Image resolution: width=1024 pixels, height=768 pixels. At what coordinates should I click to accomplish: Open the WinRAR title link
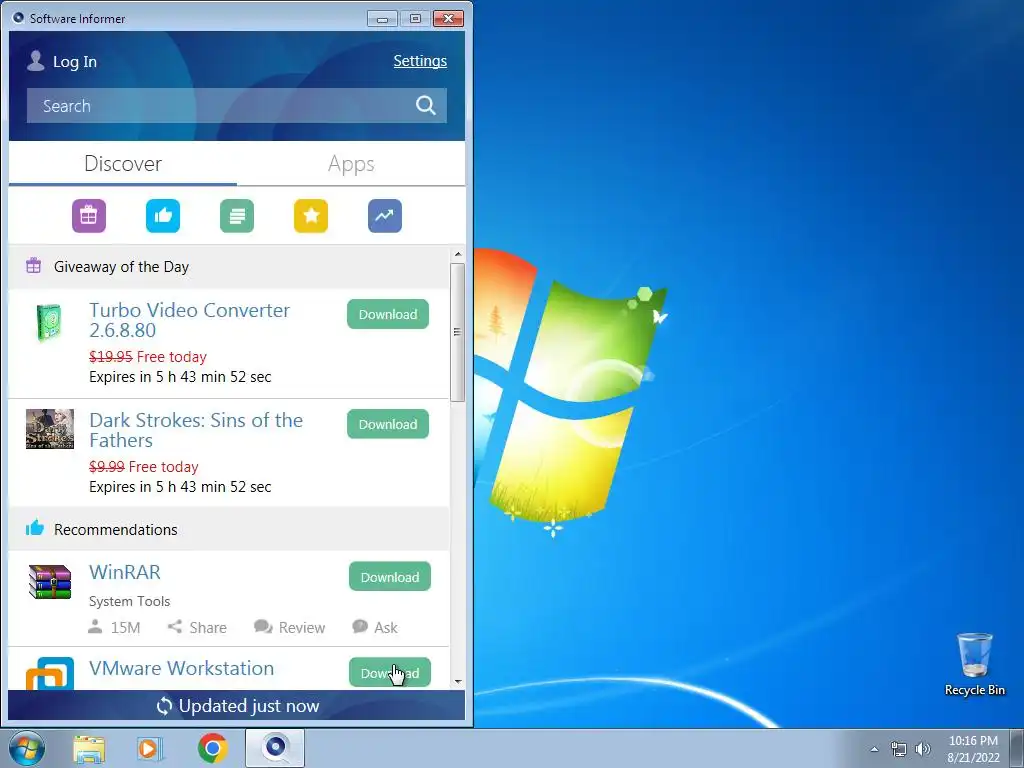[x=125, y=572]
